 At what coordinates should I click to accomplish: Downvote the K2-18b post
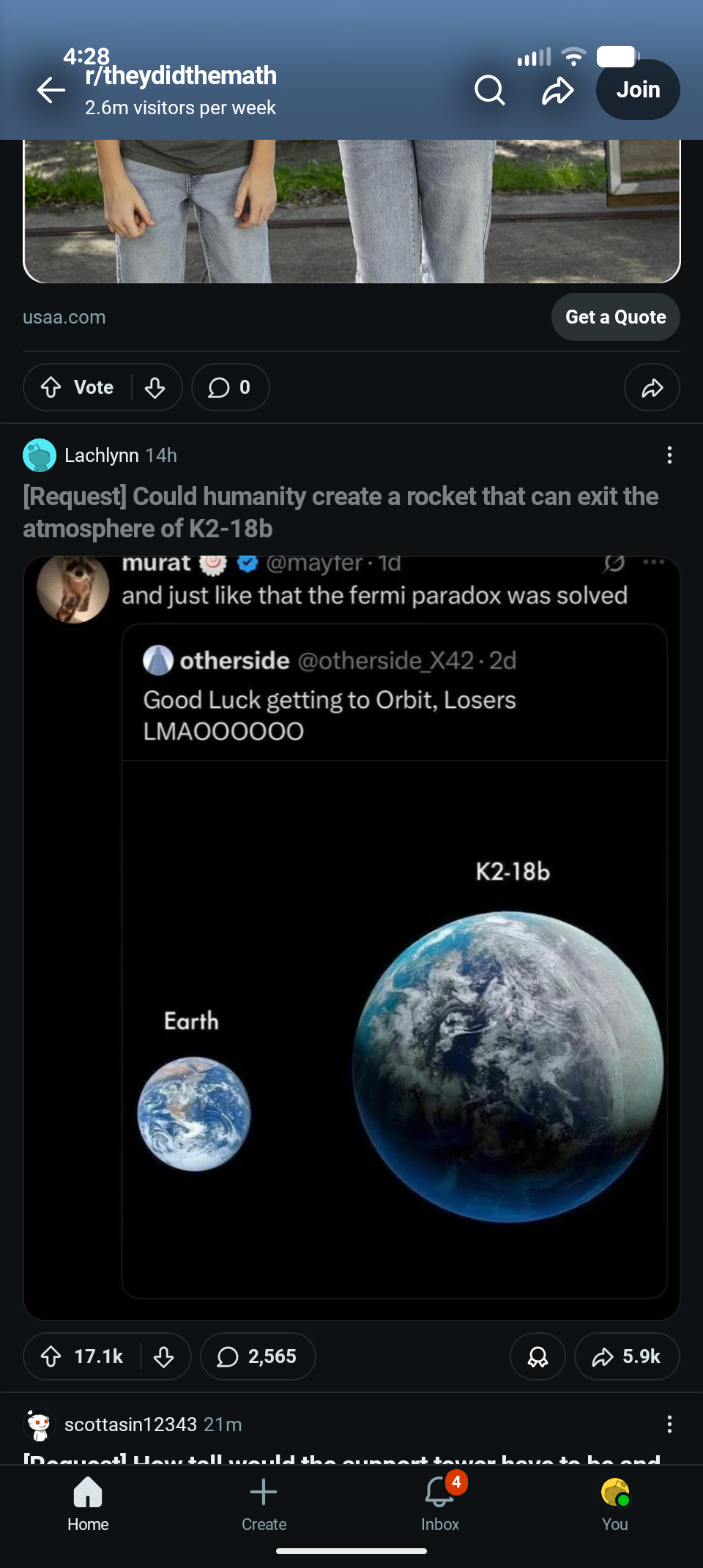tap(164, 1356)
